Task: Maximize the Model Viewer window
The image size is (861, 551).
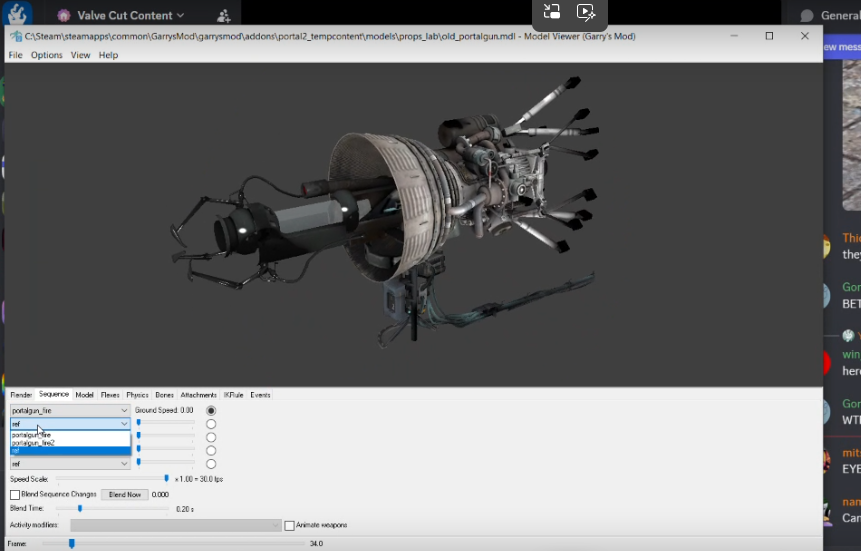Action: [769, 36]
